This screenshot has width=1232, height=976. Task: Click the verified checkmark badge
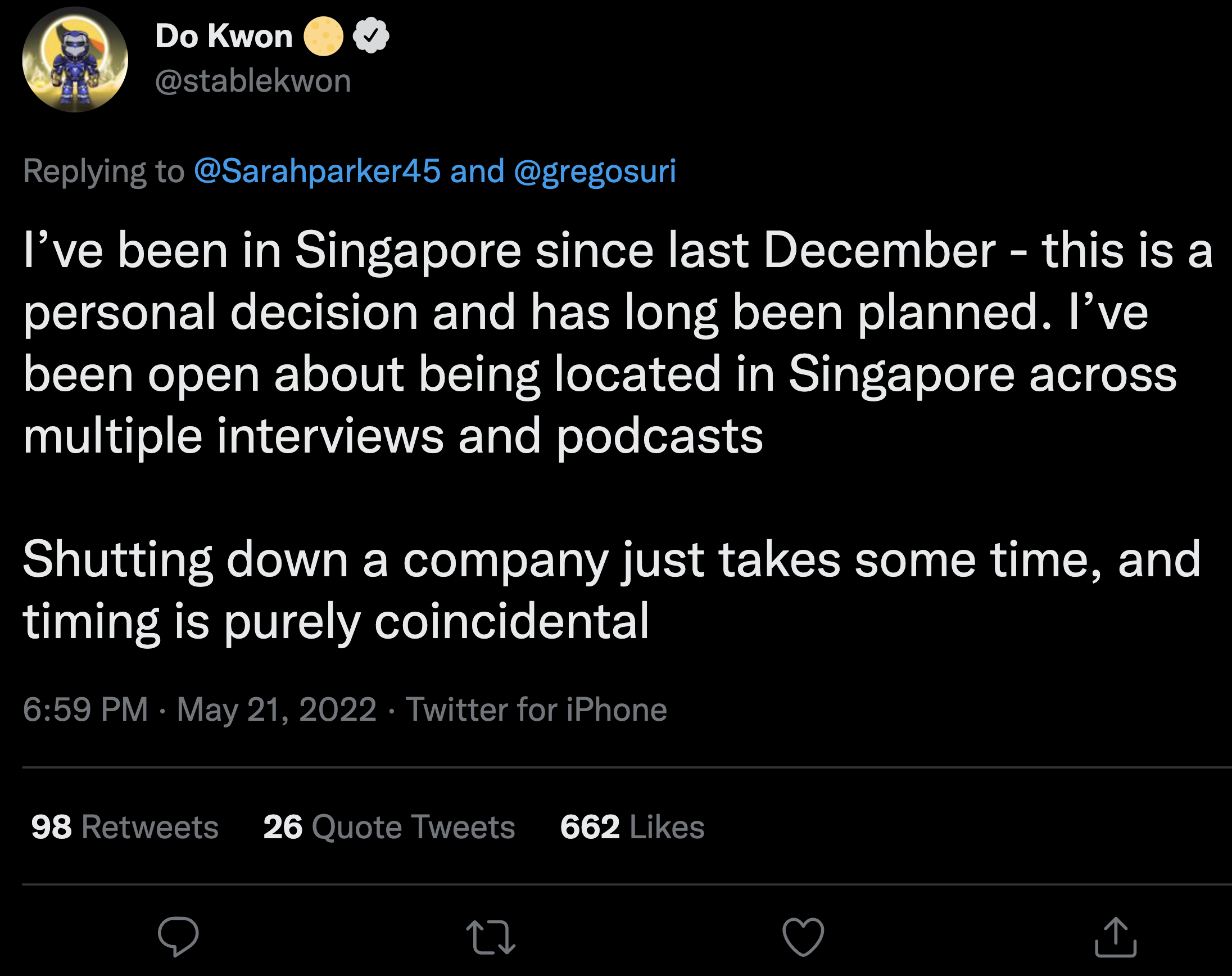[x=371, y=36]
